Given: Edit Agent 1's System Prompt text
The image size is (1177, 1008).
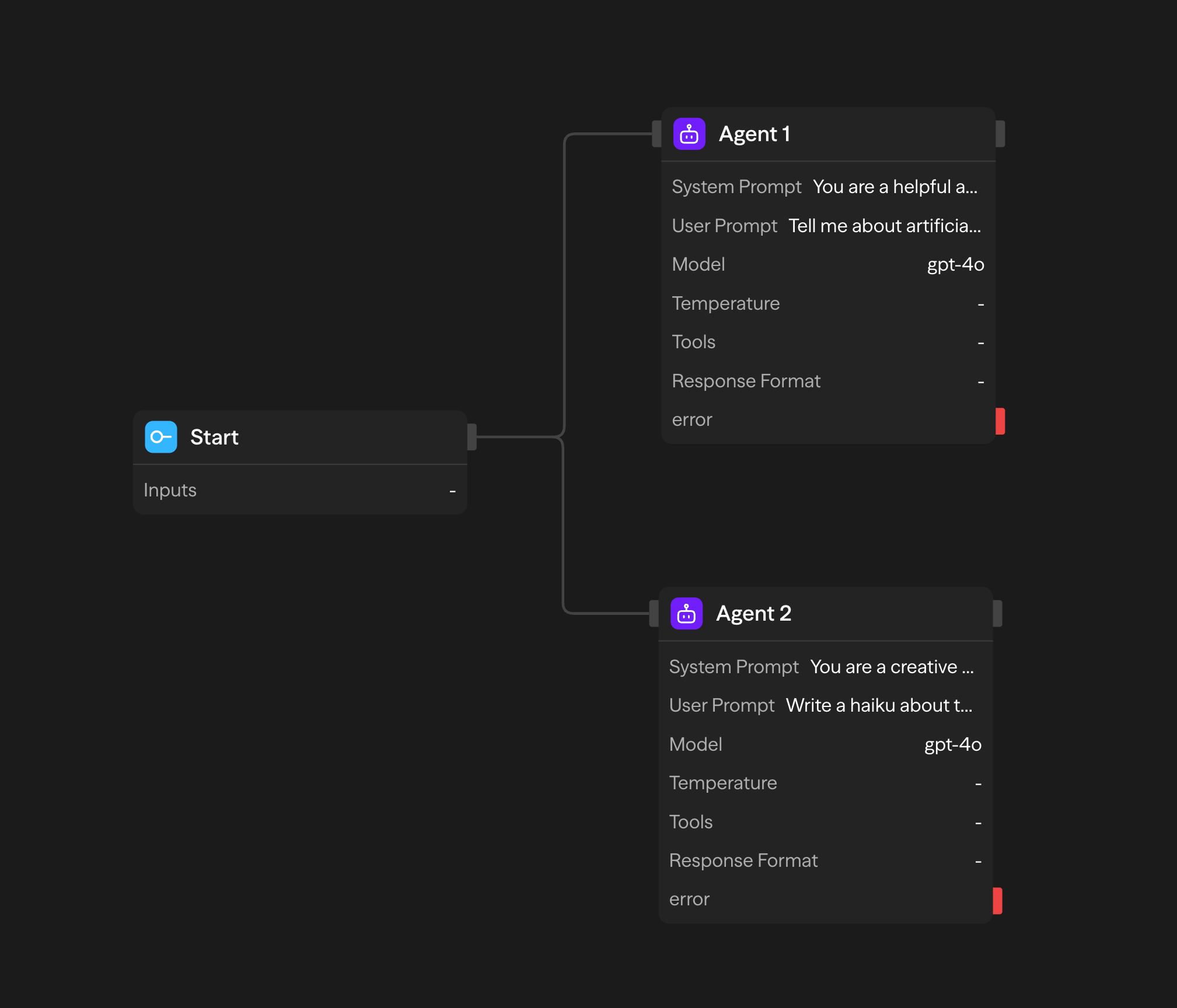Looking at the screenshot, I should 895,186.
